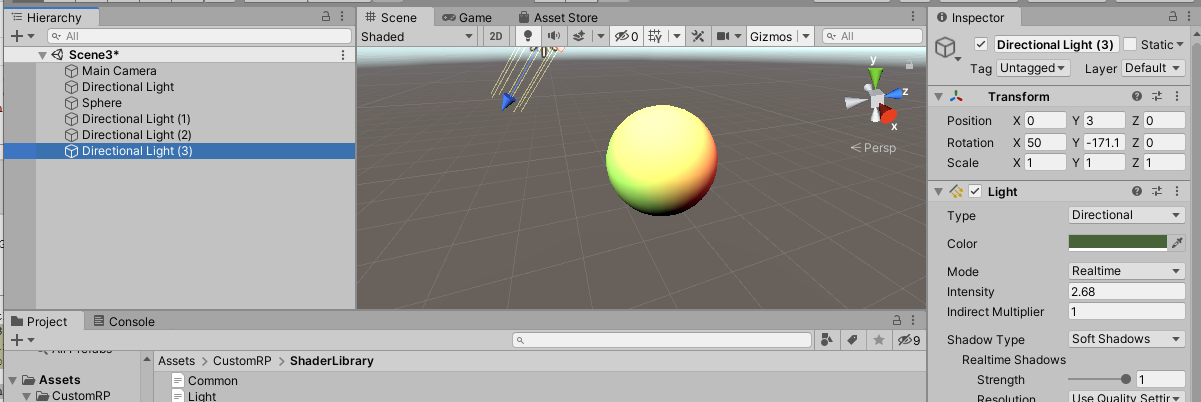Toggle 2D view mode in Scene
This screenshot has width=1201, height=402.
[x=496, y=37]
